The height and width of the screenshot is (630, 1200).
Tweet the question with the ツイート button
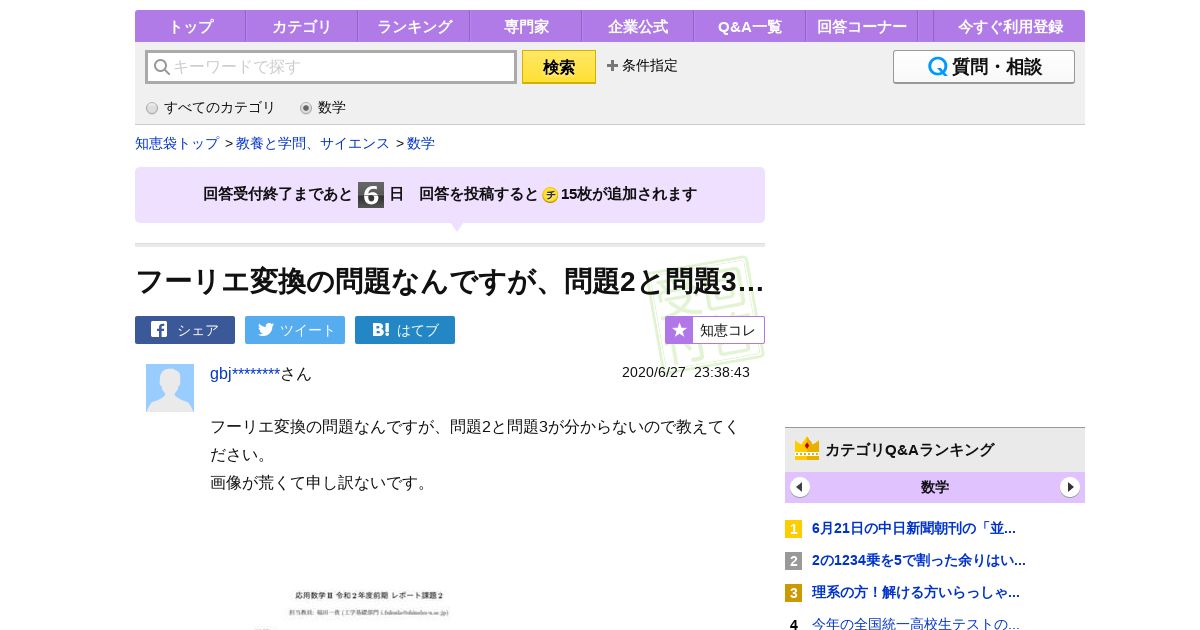point(295,330)
